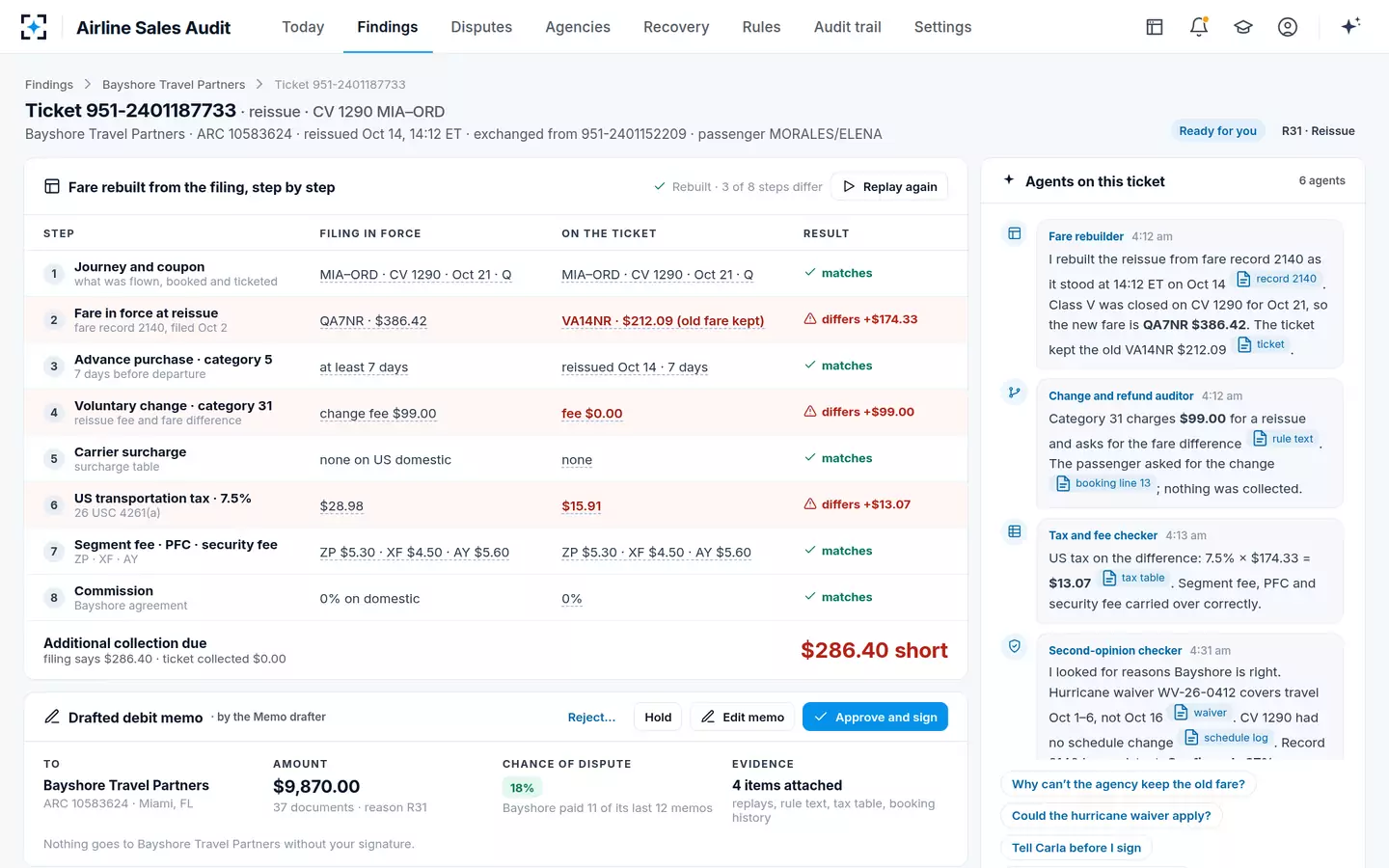Open the Audit trail tab
Image resolution: width=1389 pixels, height=868 pixels.
coord(848,27)
